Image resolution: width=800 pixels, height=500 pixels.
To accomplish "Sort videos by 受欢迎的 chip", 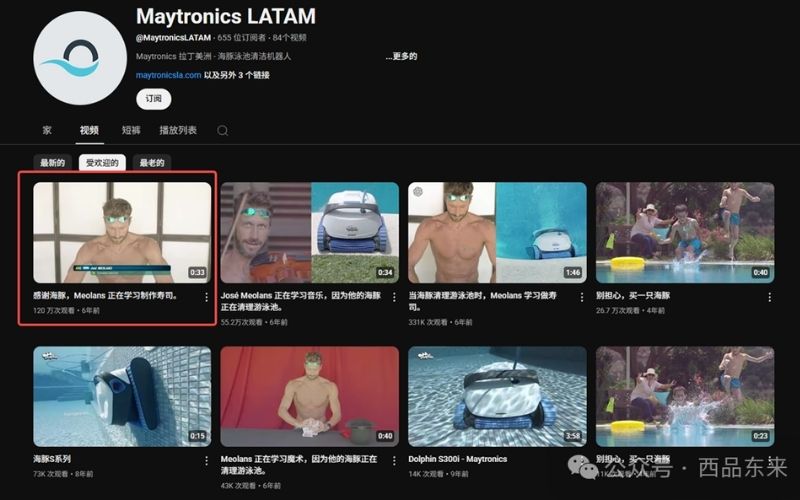I will coord(102,163).
